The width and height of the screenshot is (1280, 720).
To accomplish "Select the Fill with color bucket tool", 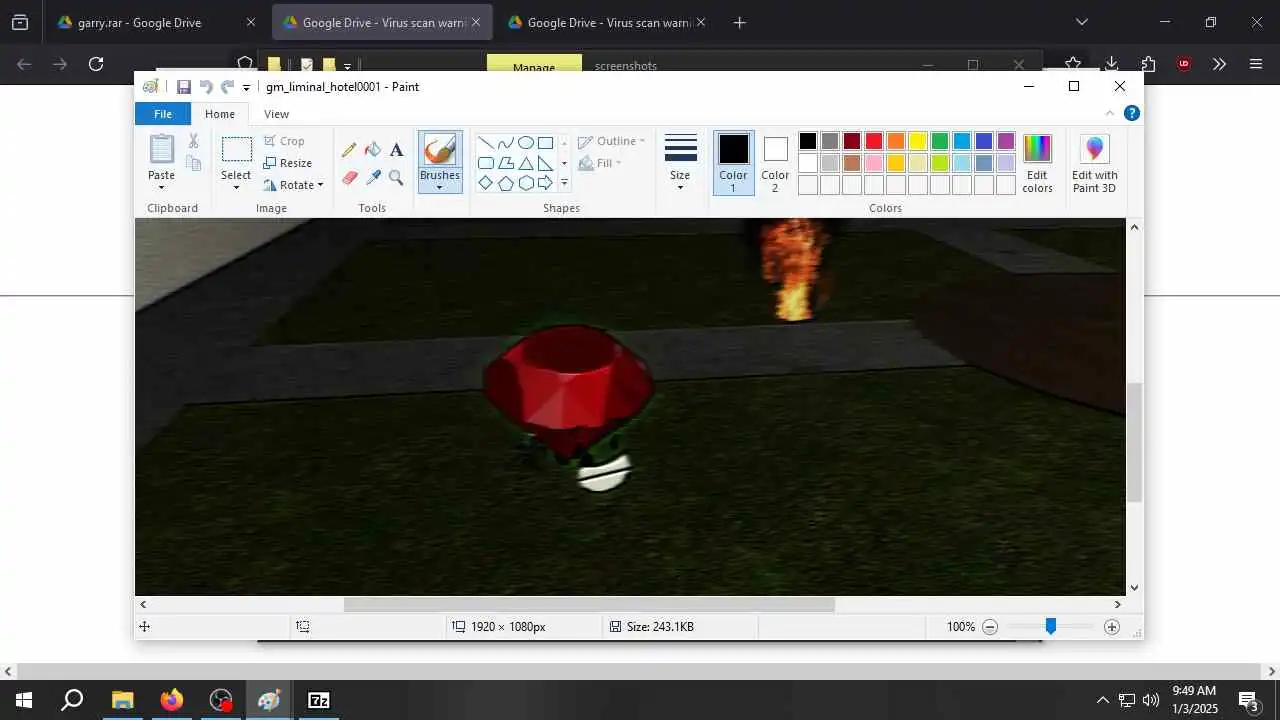I will pos(373,150).
